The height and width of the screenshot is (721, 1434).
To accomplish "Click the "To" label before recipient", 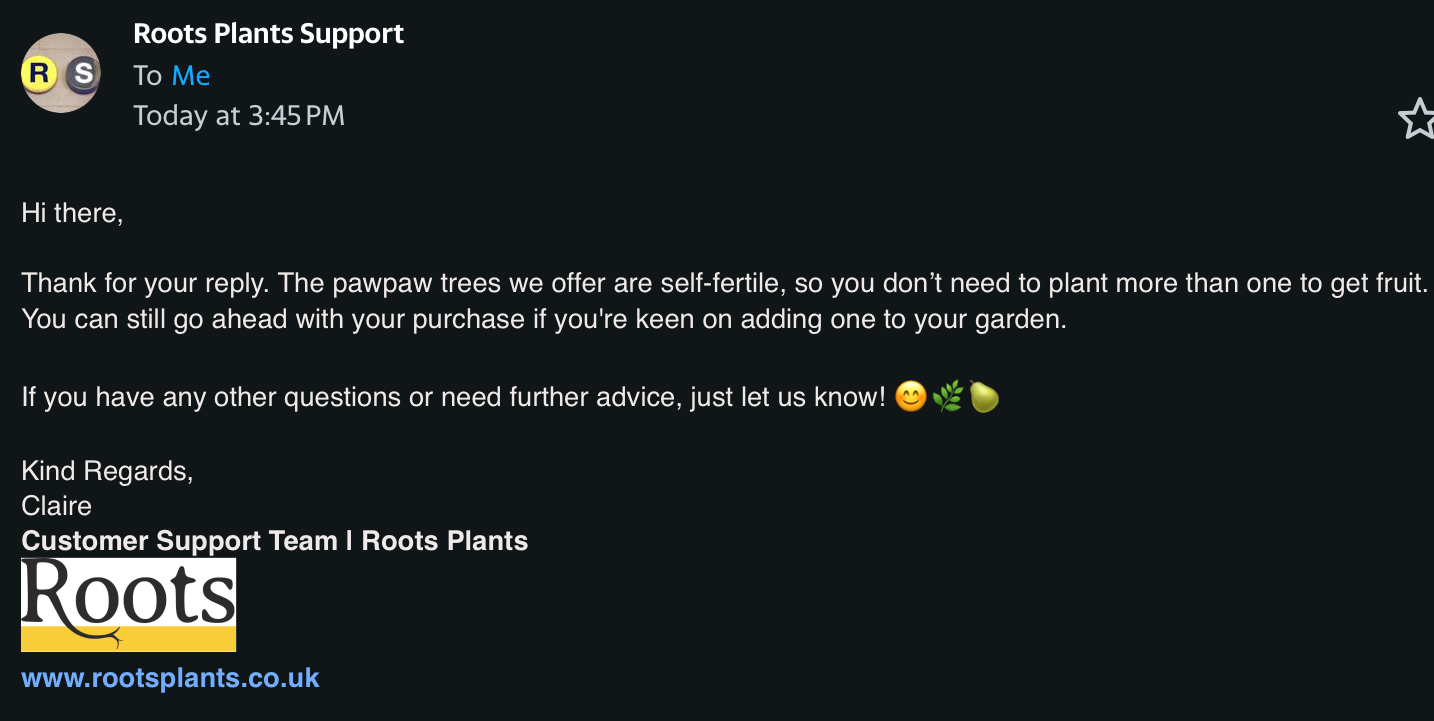I will tap(147, 76).
